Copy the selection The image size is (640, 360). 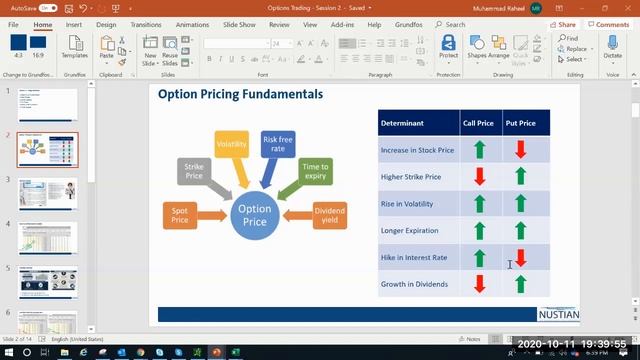tap(122, 51)
